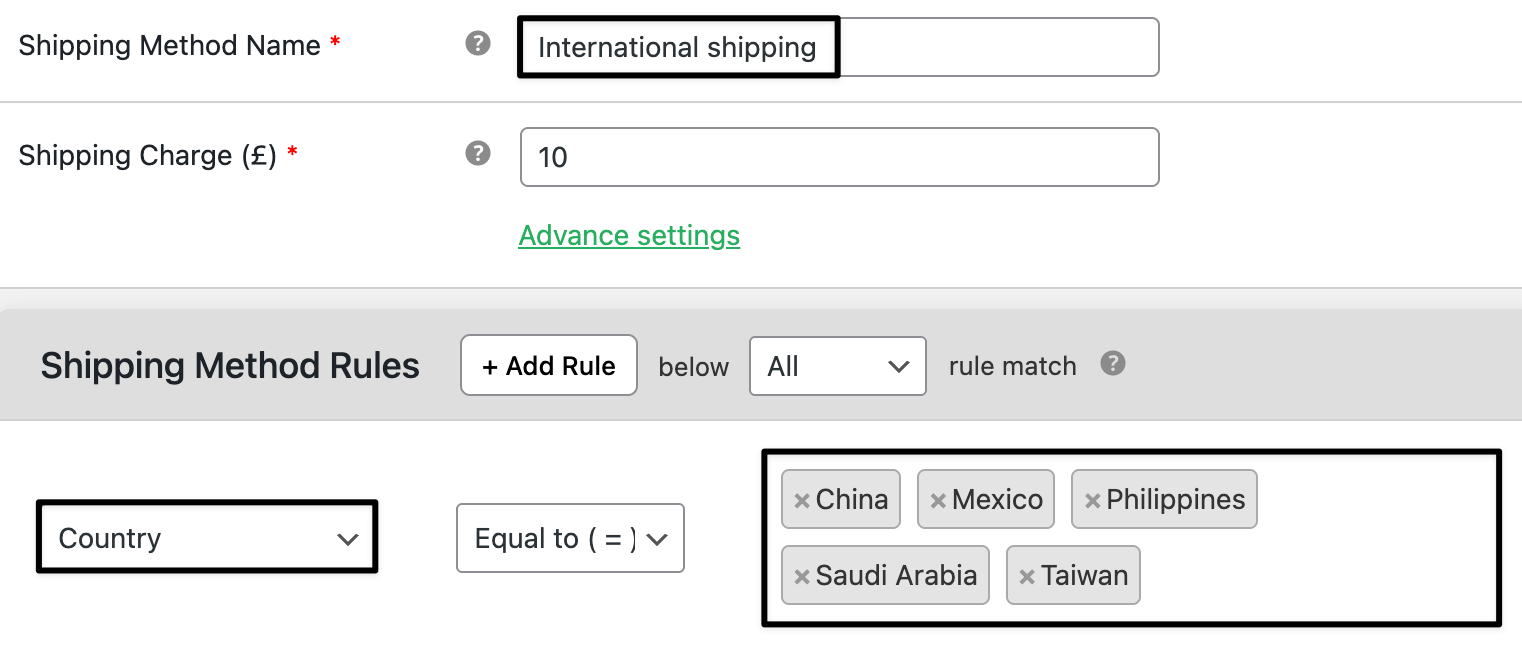Show help icon next to rule match
Screen dimensions: 1522x646
coord(1113,364)
